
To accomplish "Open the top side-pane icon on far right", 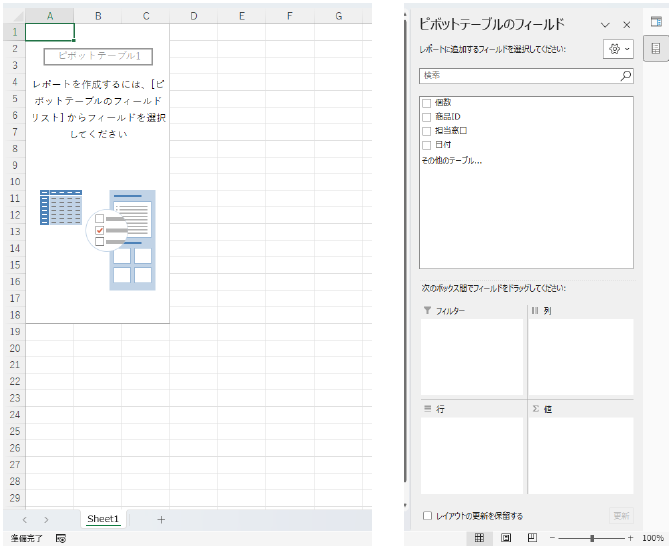I will point(656,21).
